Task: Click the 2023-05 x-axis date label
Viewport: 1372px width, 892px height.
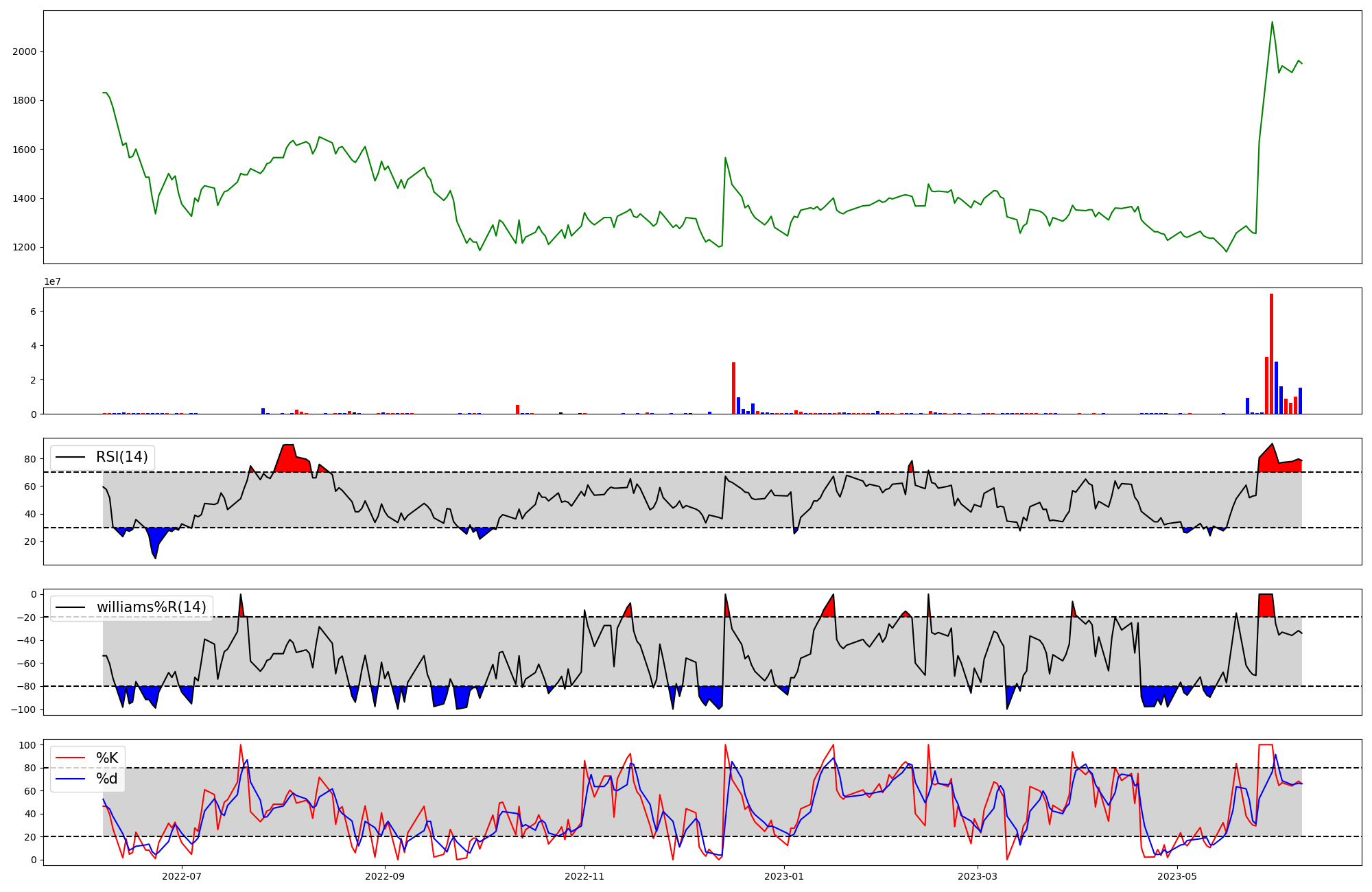Action: tap(1177, 876)
